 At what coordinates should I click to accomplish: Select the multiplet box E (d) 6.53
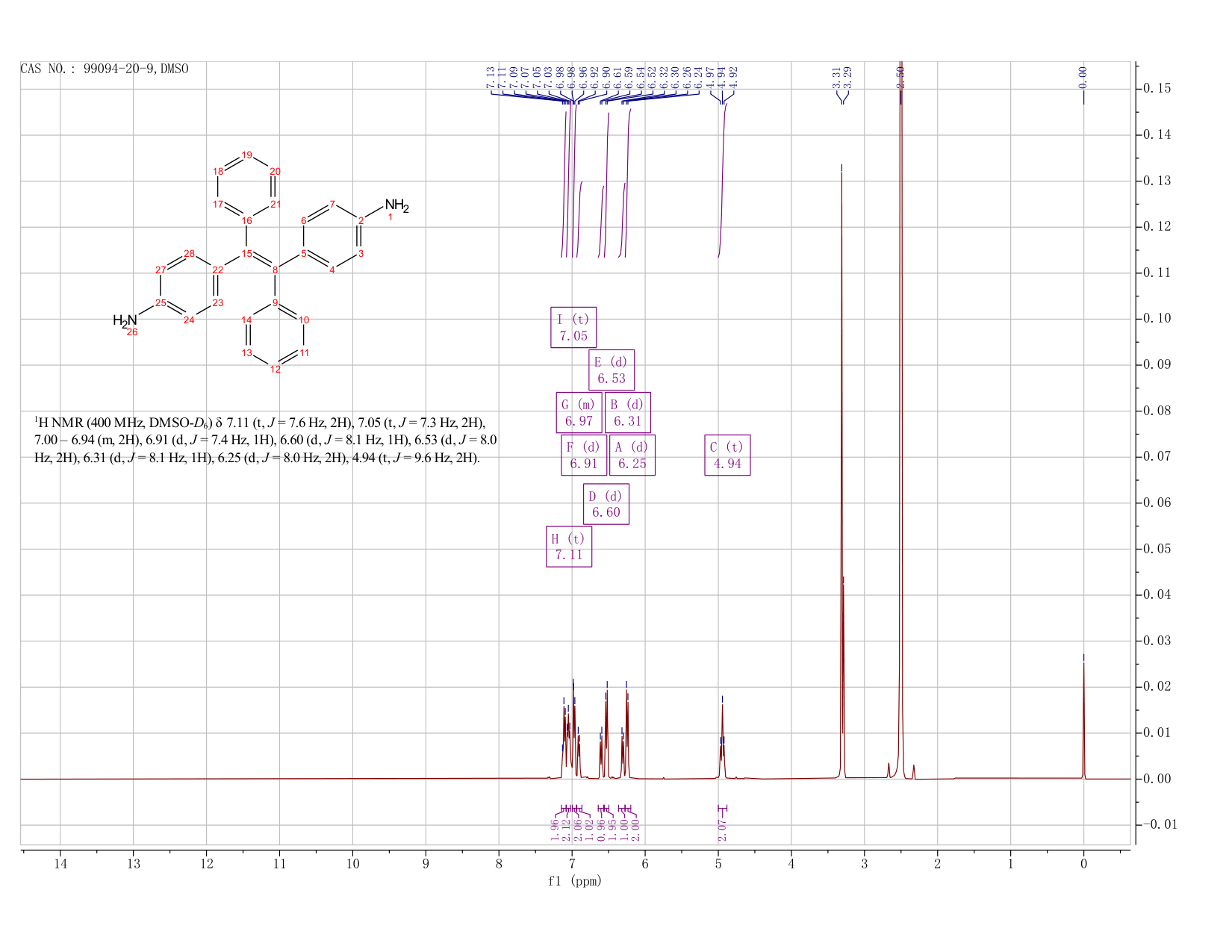pos(612,370)
